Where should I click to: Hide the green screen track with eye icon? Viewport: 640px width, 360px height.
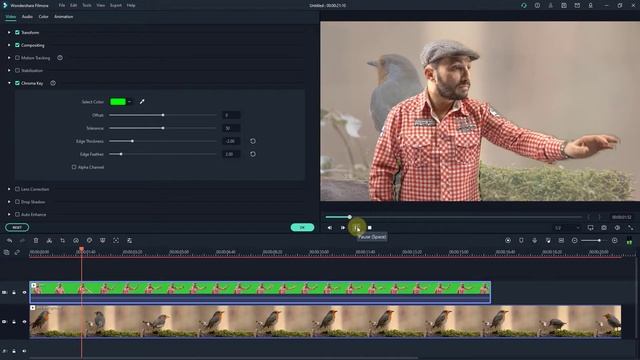[x=24, y=293]
